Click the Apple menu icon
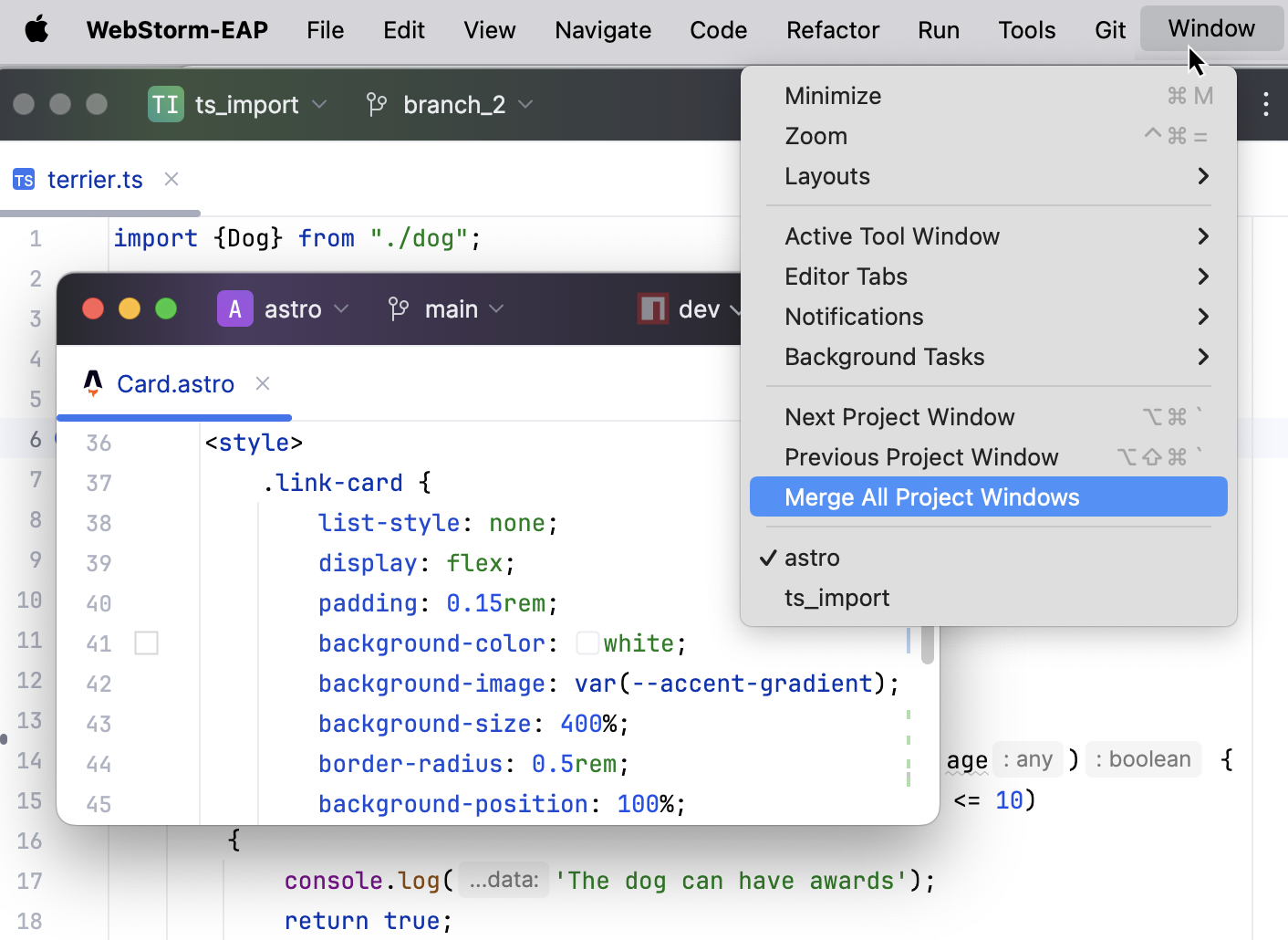Screen dimensions: 1288x940 (35, 29)
